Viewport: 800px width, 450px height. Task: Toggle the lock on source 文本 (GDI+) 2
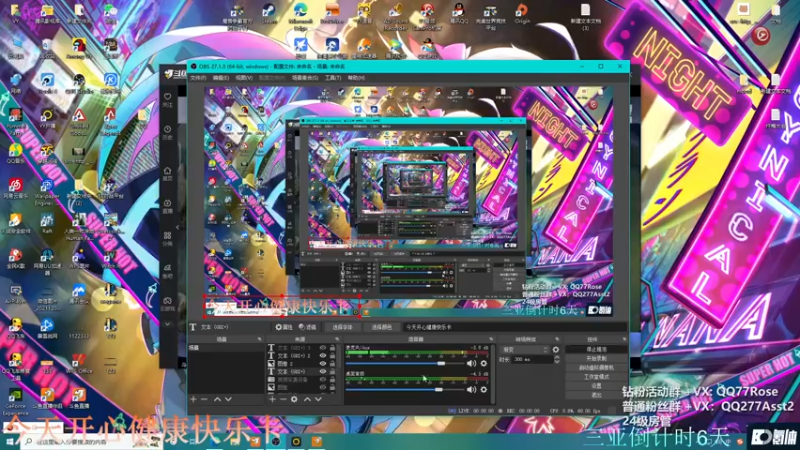coord(332,356)
